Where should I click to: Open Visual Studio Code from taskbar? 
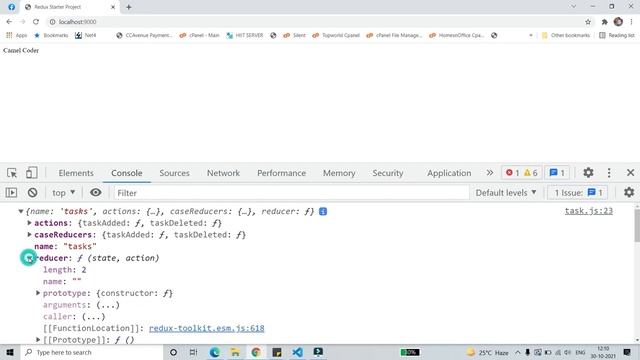pos(297,352)
